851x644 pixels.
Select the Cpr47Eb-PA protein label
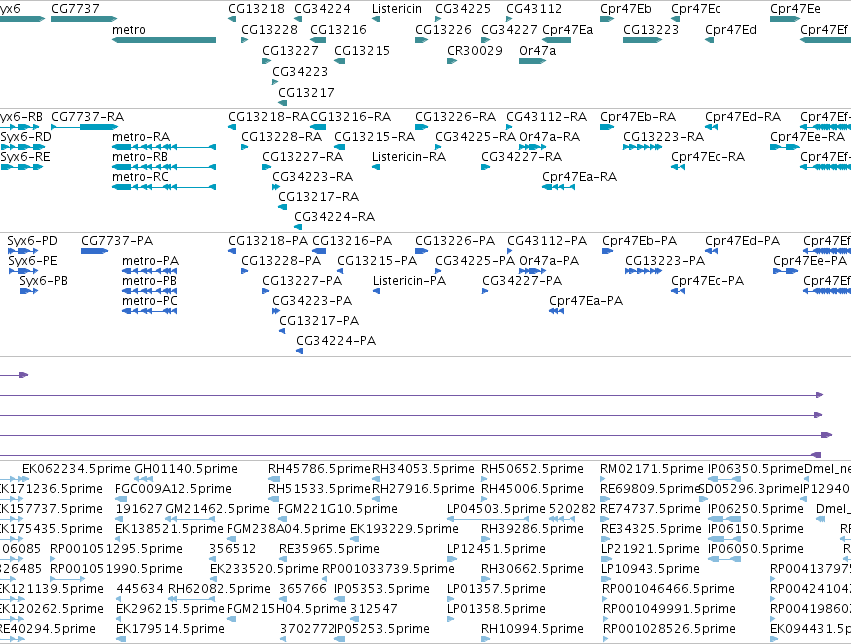[x=639, y=241]
